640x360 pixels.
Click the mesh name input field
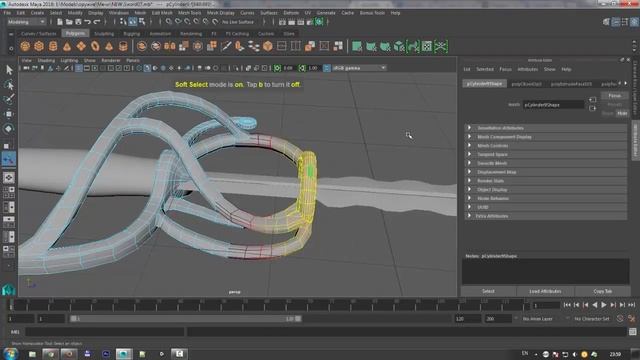553,105
